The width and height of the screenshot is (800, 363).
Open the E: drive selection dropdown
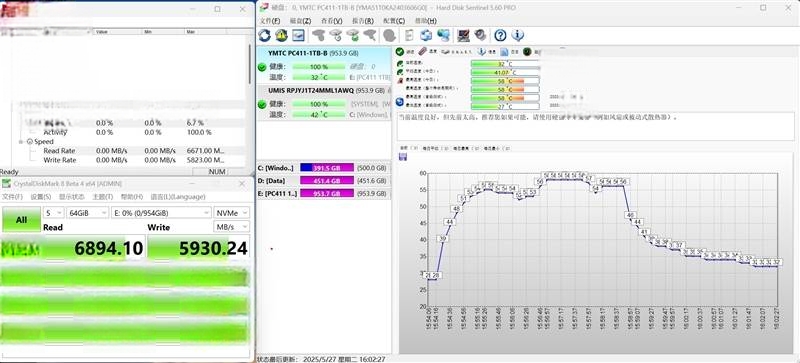[x=161, y=212]
